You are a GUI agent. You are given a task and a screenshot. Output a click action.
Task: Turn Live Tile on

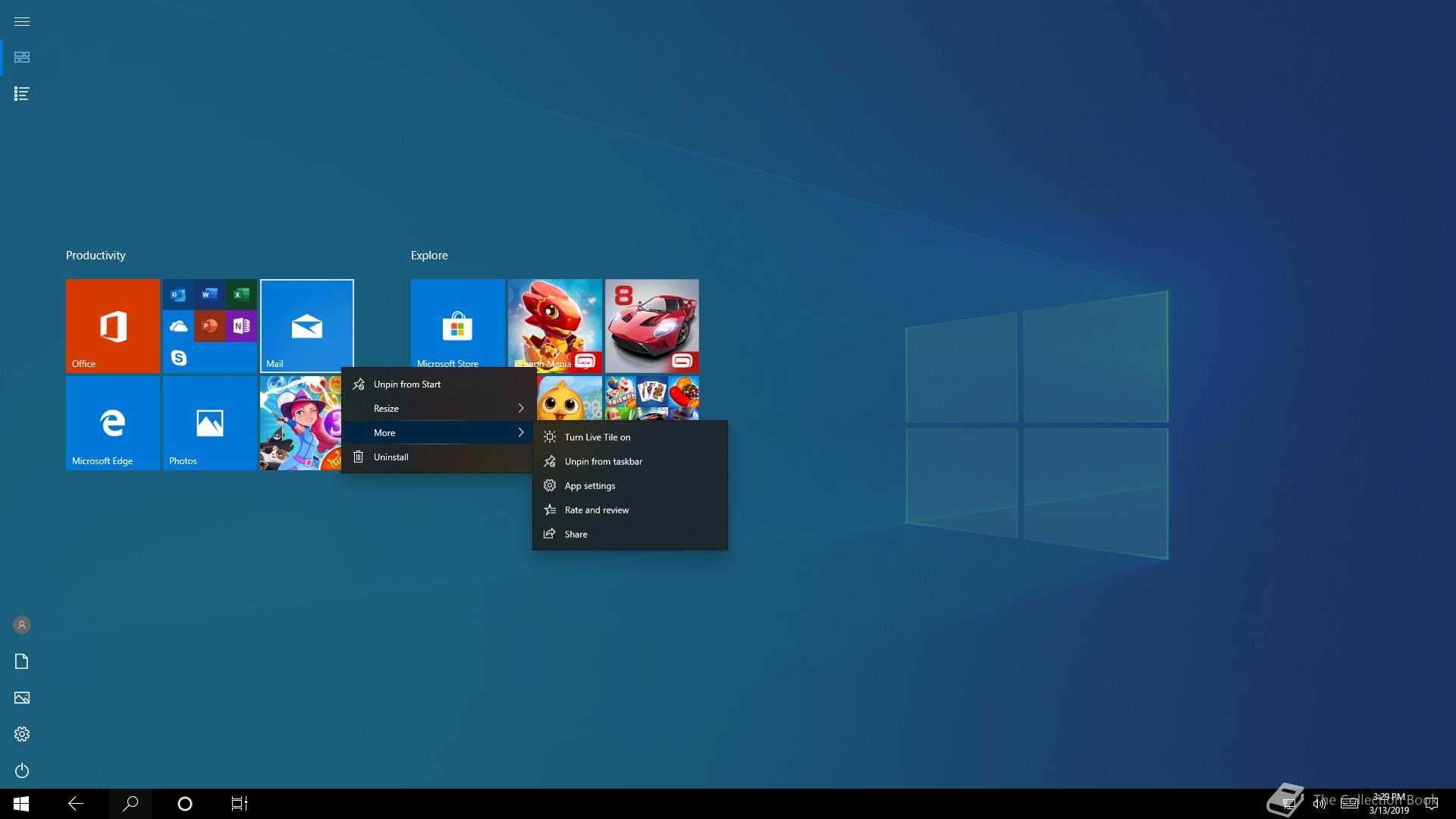(630, 438)
